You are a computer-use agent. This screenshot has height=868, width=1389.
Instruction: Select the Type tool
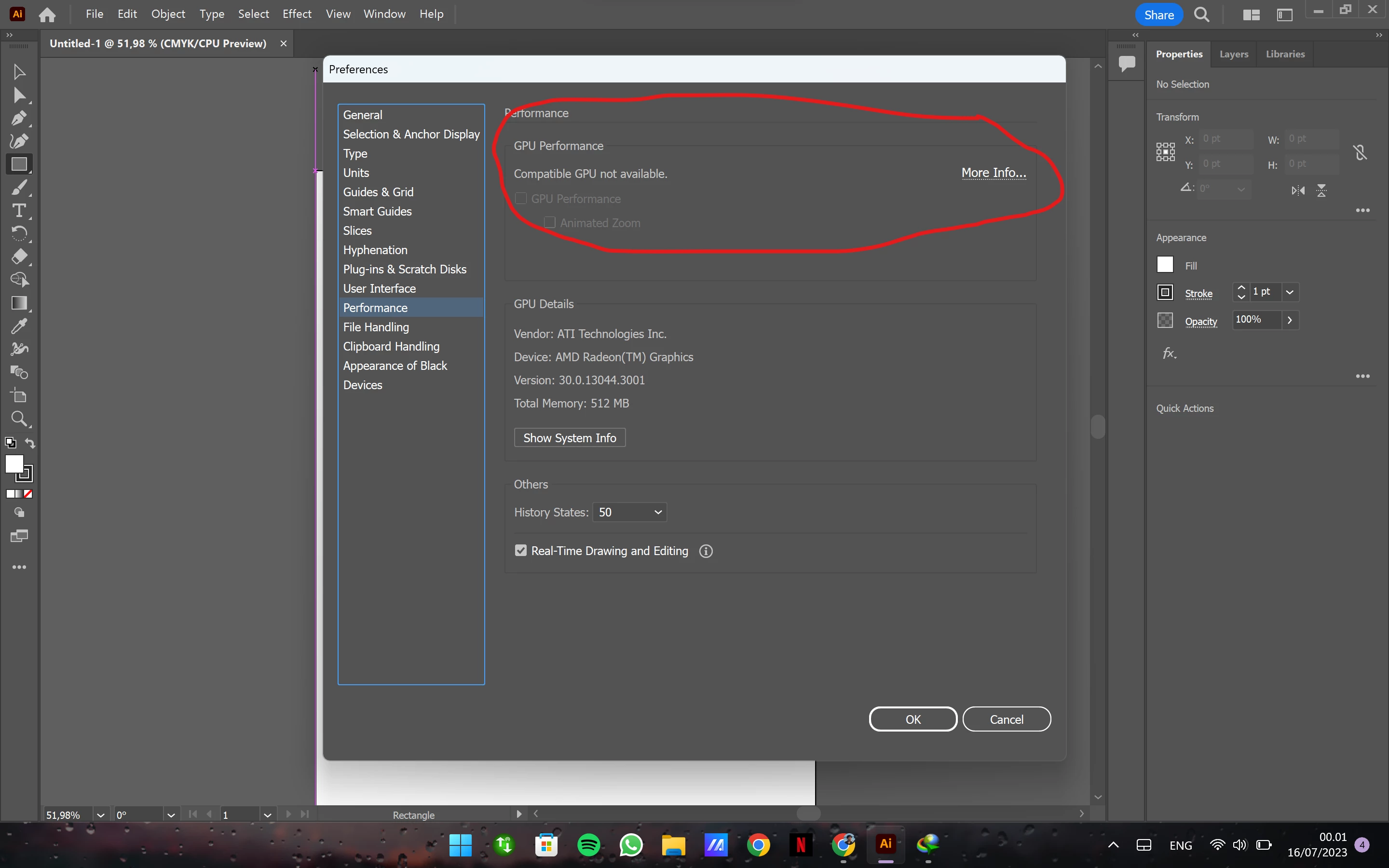pos(19,211)
